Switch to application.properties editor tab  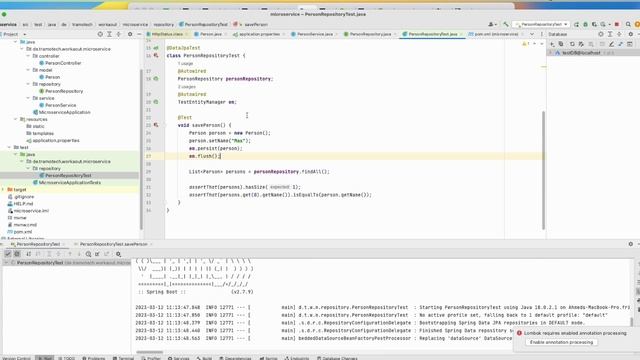click(259, 34)
